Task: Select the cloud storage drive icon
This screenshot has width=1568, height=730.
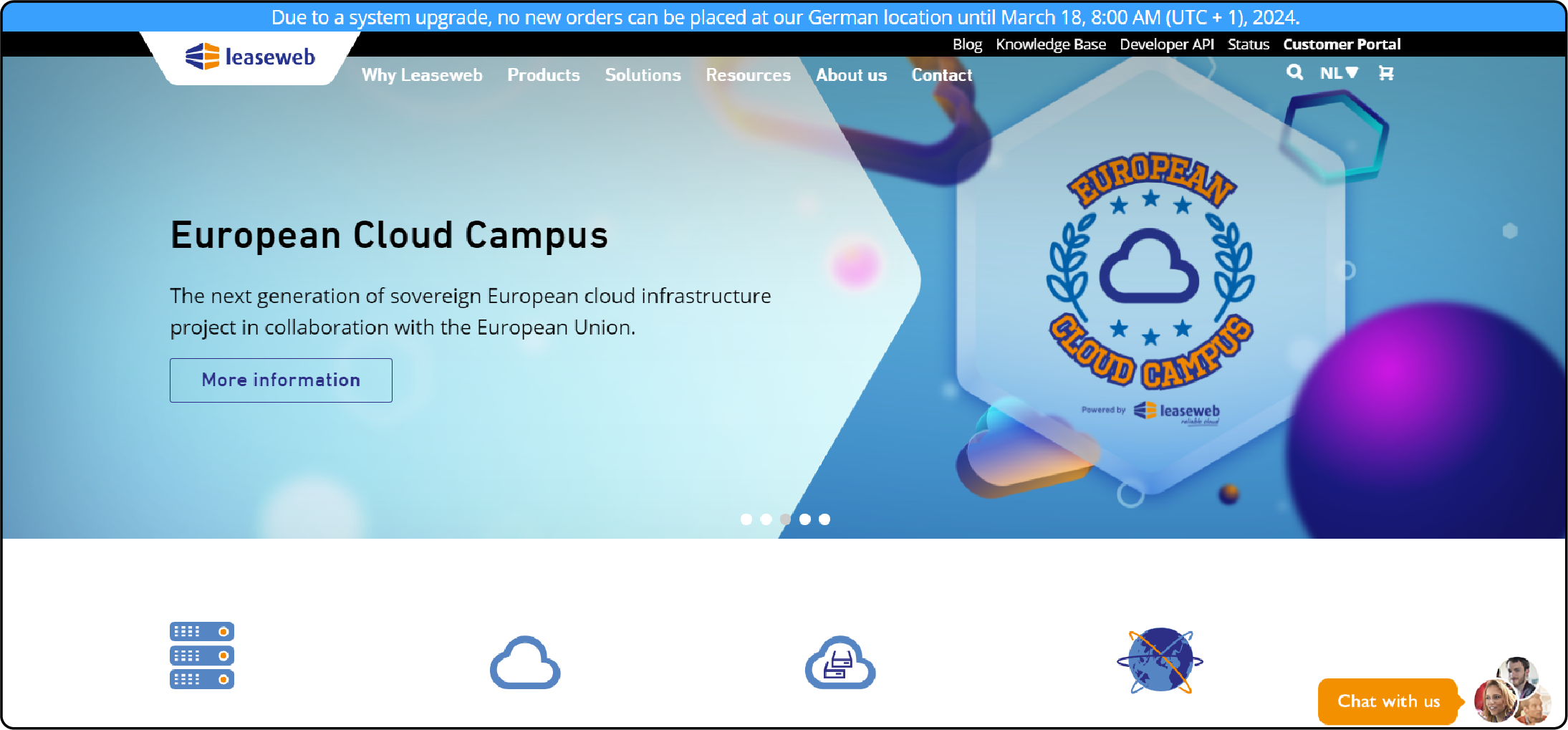Action: 840,663
